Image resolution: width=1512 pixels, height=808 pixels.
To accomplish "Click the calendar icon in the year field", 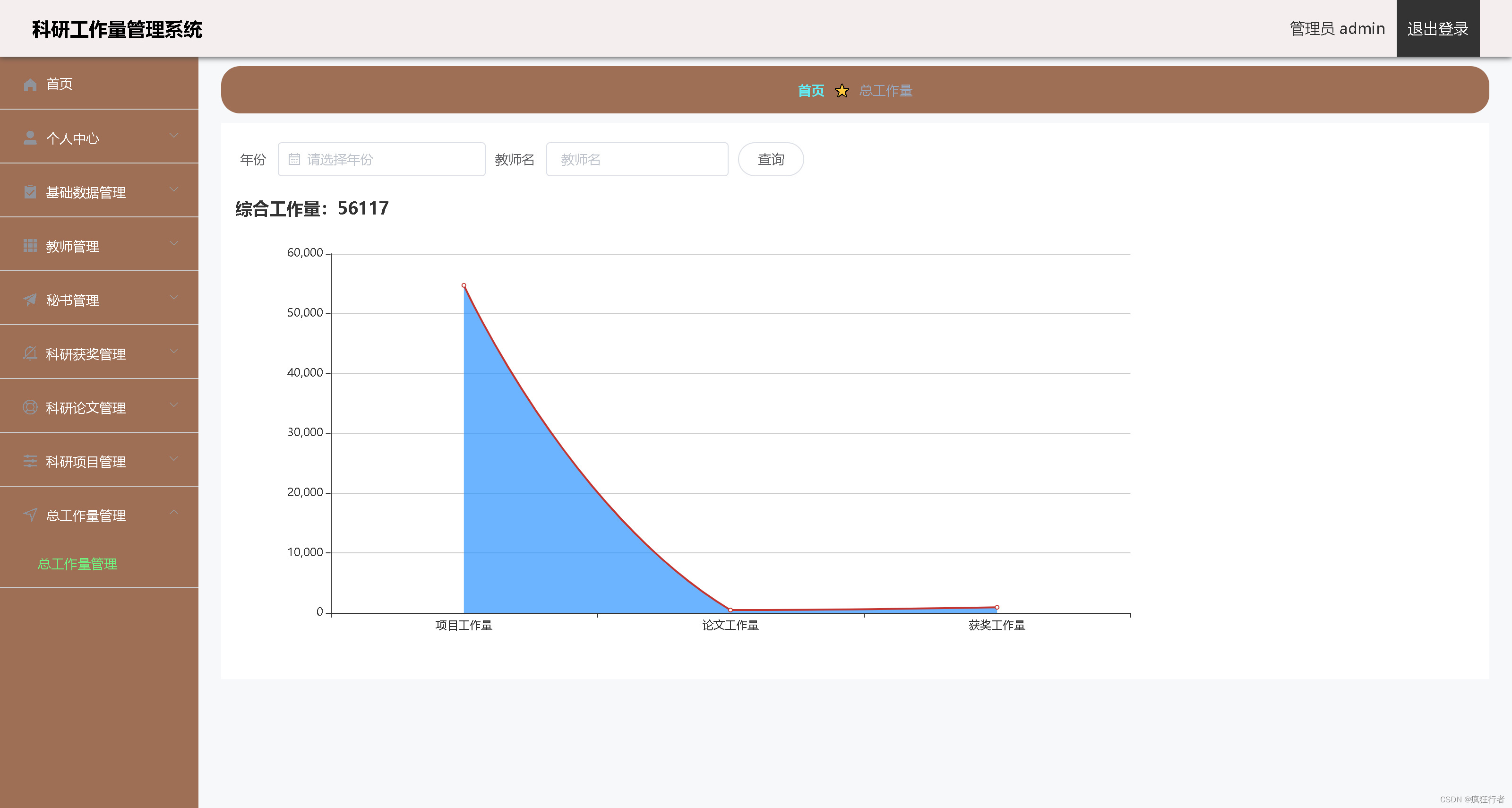I will click(x=294, y=159).
